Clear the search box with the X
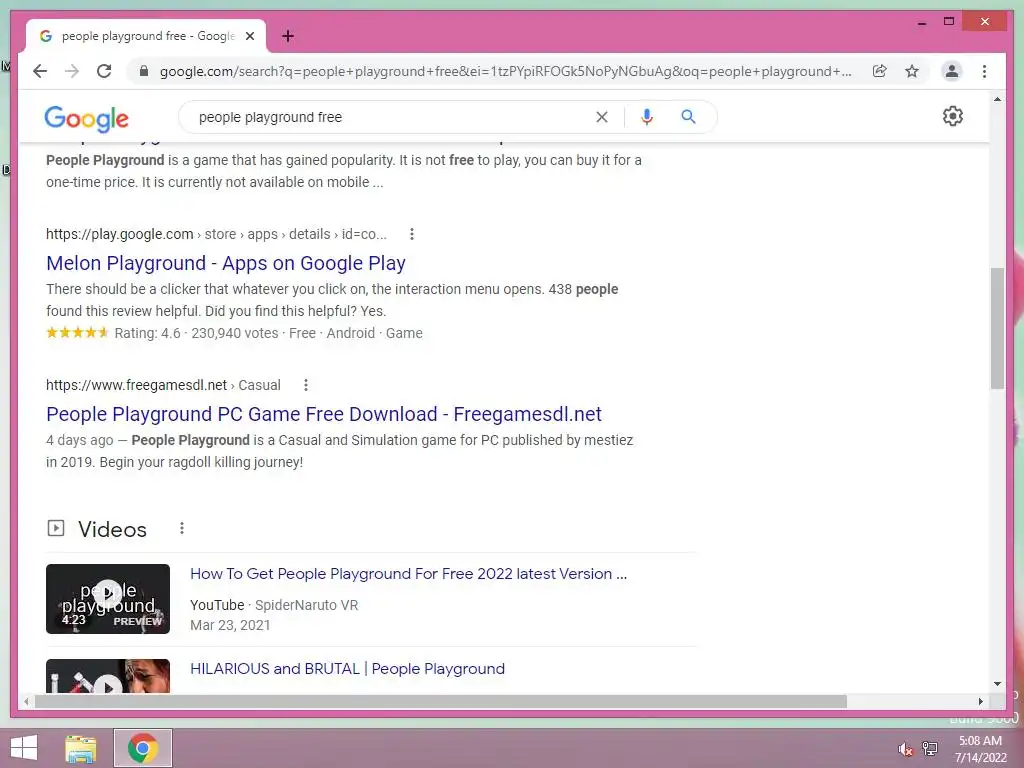This screenshot has width=1024, height=768. tap(601, 117)
